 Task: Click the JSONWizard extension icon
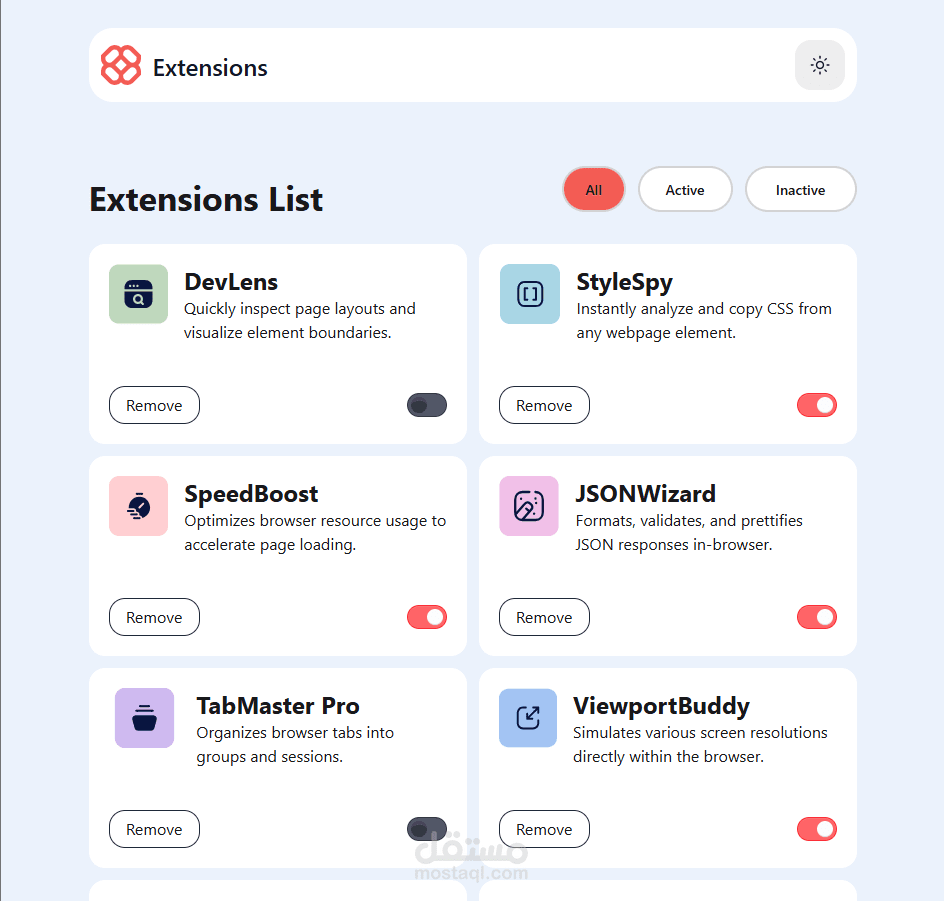[529, 506]
